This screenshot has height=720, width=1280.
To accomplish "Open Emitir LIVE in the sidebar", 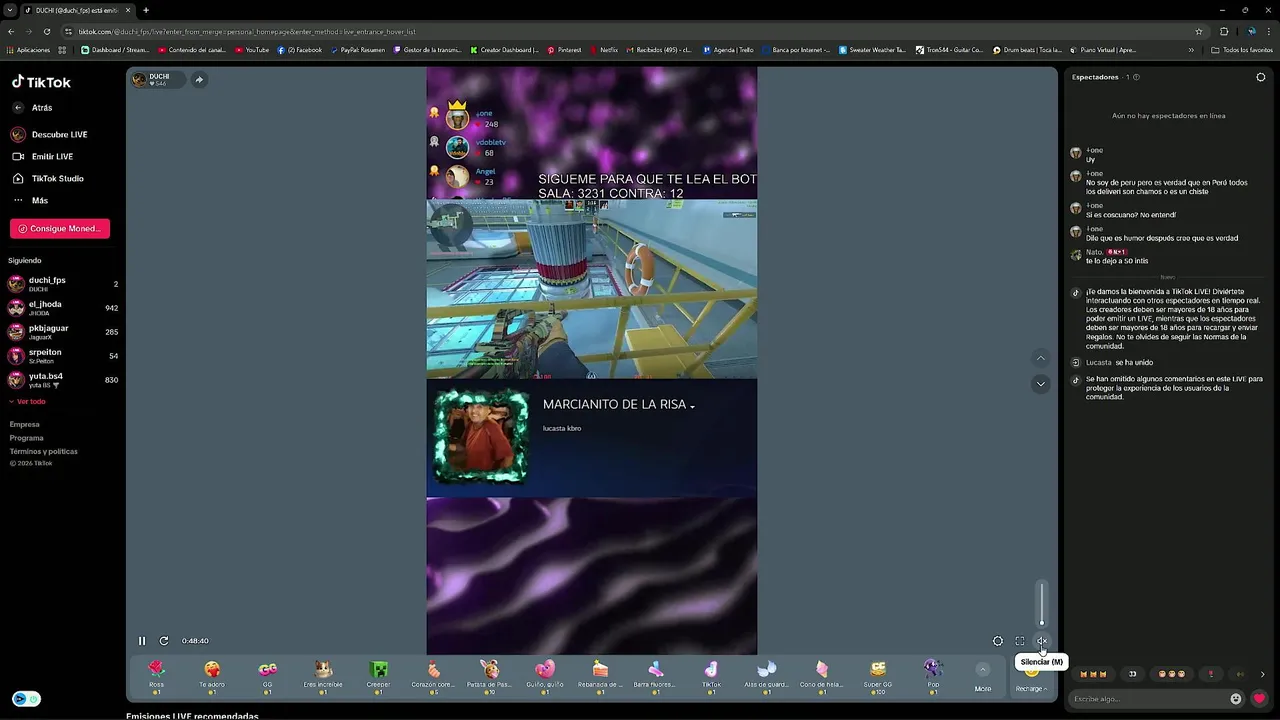I will pos(43,156).
